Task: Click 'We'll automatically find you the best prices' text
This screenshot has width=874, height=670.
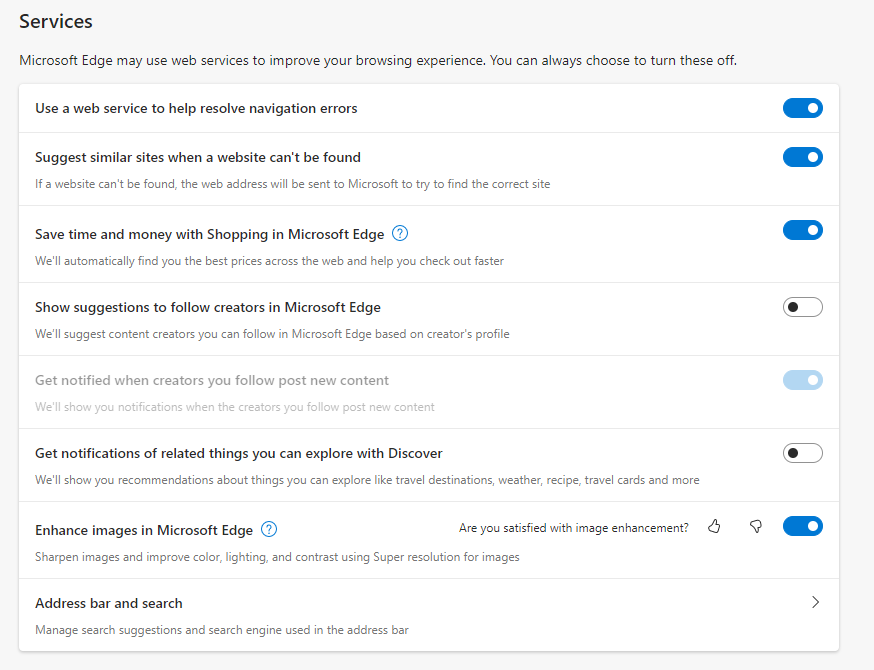Action: pyautogui.click(x=269, y=261)
